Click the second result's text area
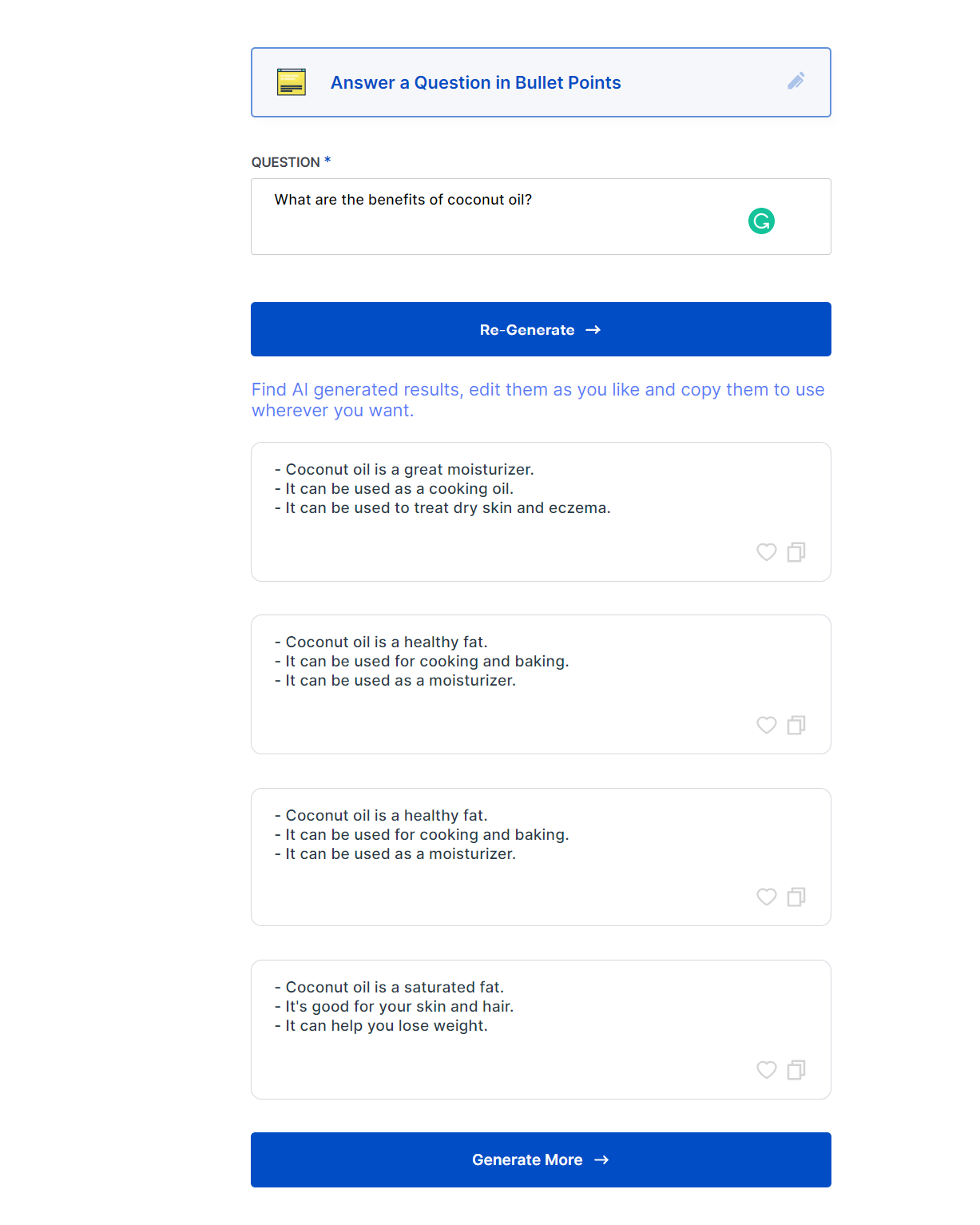Image resolution: width=980 pixels, height=1225 pixels. pyautogui.click(x=422, y=662)
